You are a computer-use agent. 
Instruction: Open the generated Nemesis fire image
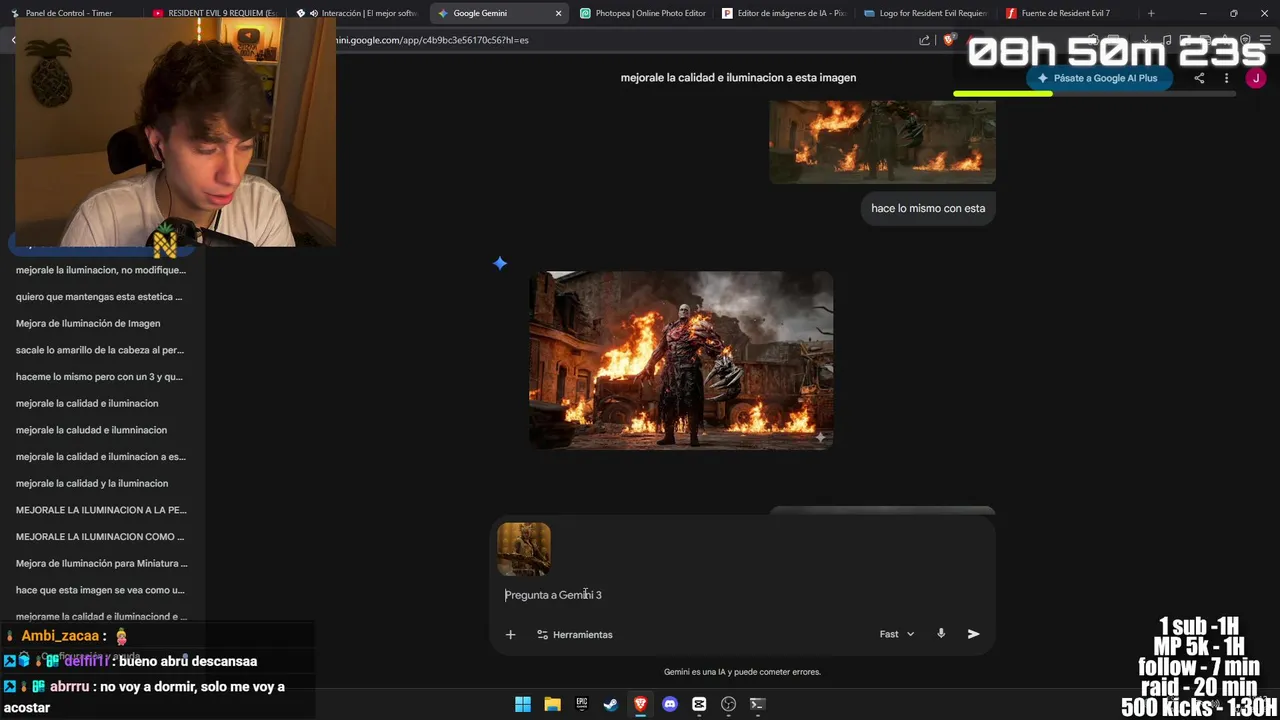point(681,360)
